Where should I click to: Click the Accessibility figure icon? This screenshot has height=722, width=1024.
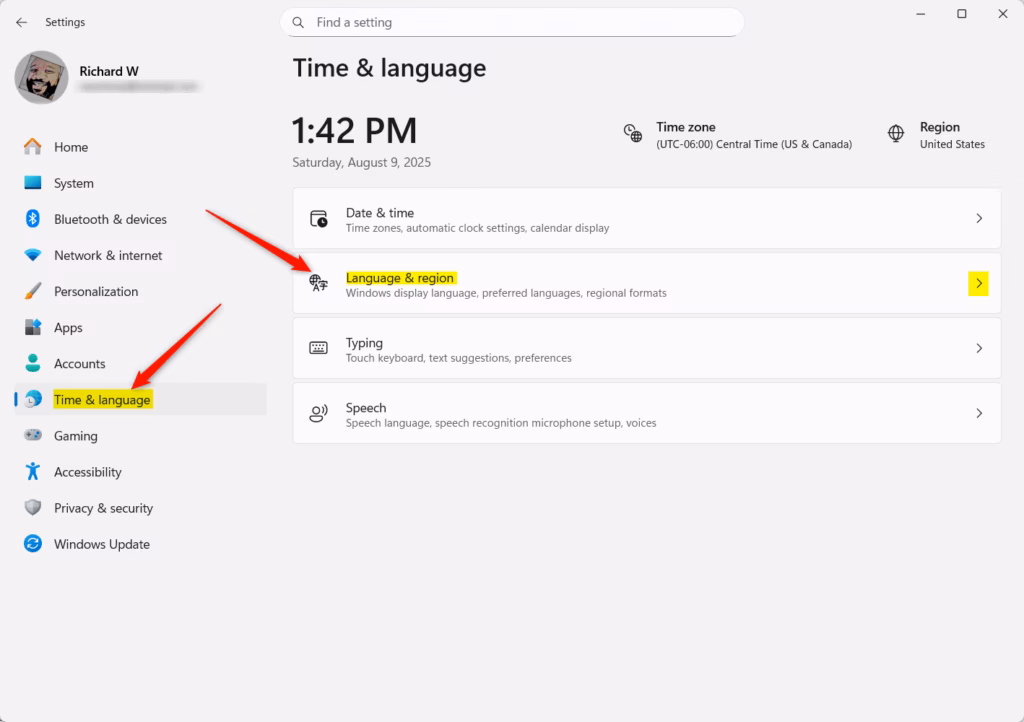[x=33, y=472]
